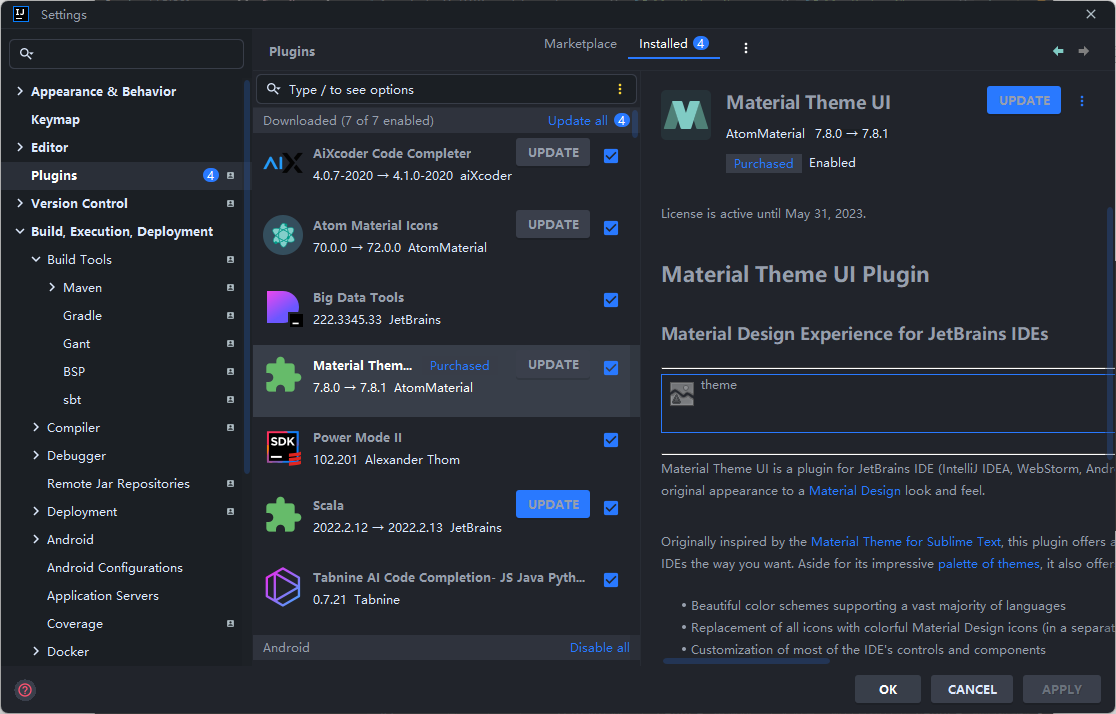Click the project-level icon beside Deployment
The image size is (1116, 714).
pos(230,512)
